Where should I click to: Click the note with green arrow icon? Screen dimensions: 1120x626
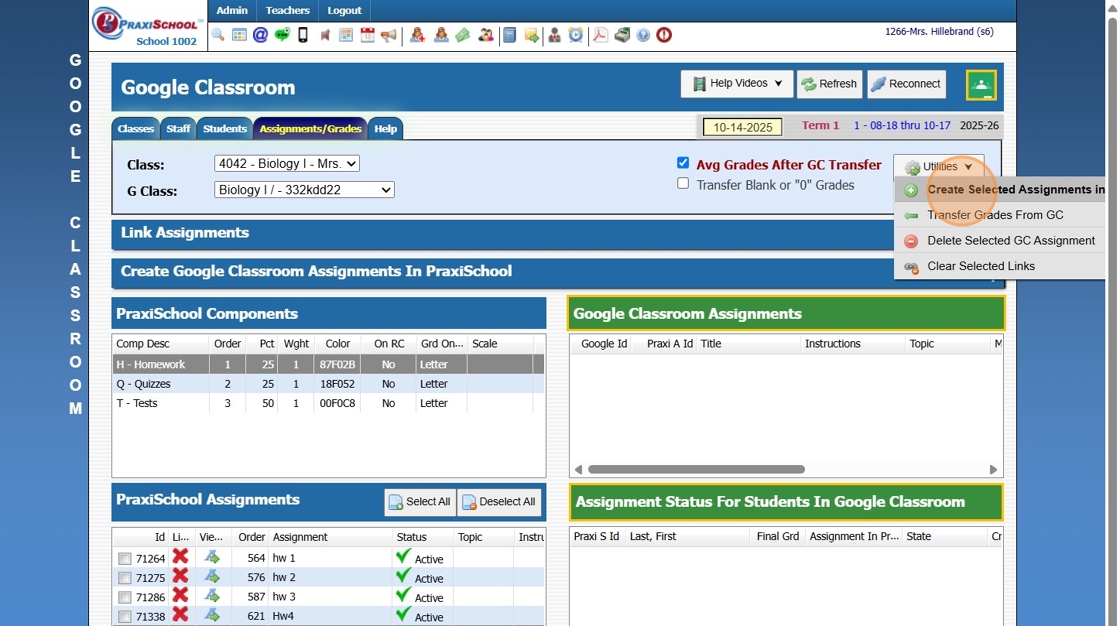tap(531, 35)
